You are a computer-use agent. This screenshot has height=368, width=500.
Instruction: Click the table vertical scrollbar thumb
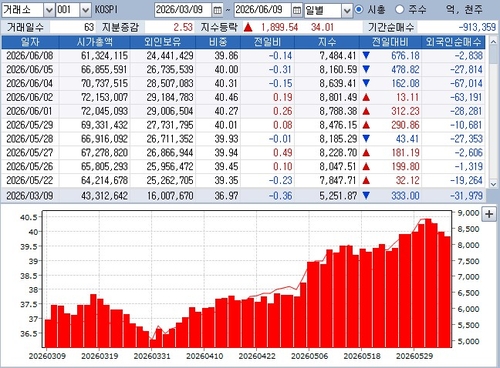point(493,55)
